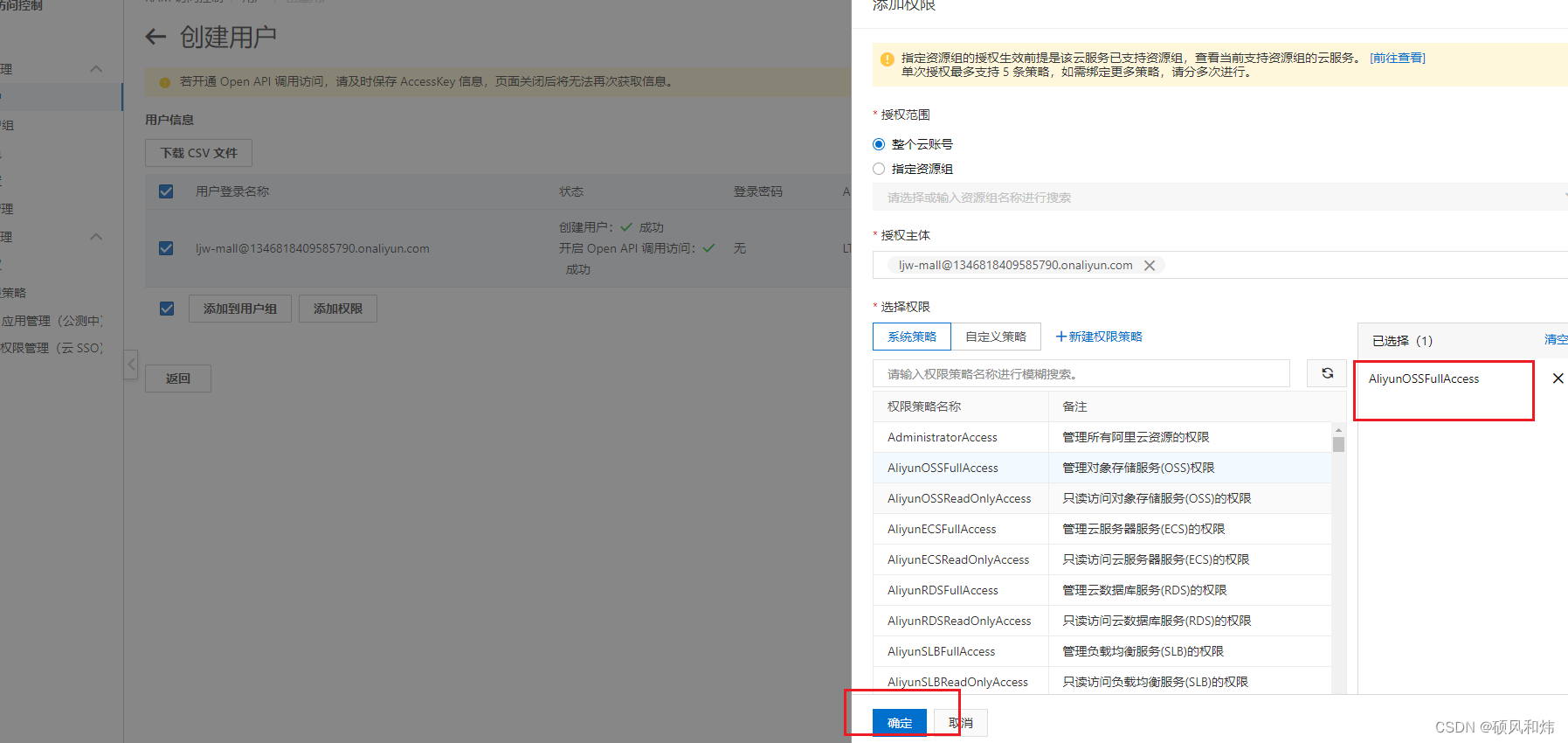
Task: Click 用户登录名称 column header
Action: click(232, 191)
